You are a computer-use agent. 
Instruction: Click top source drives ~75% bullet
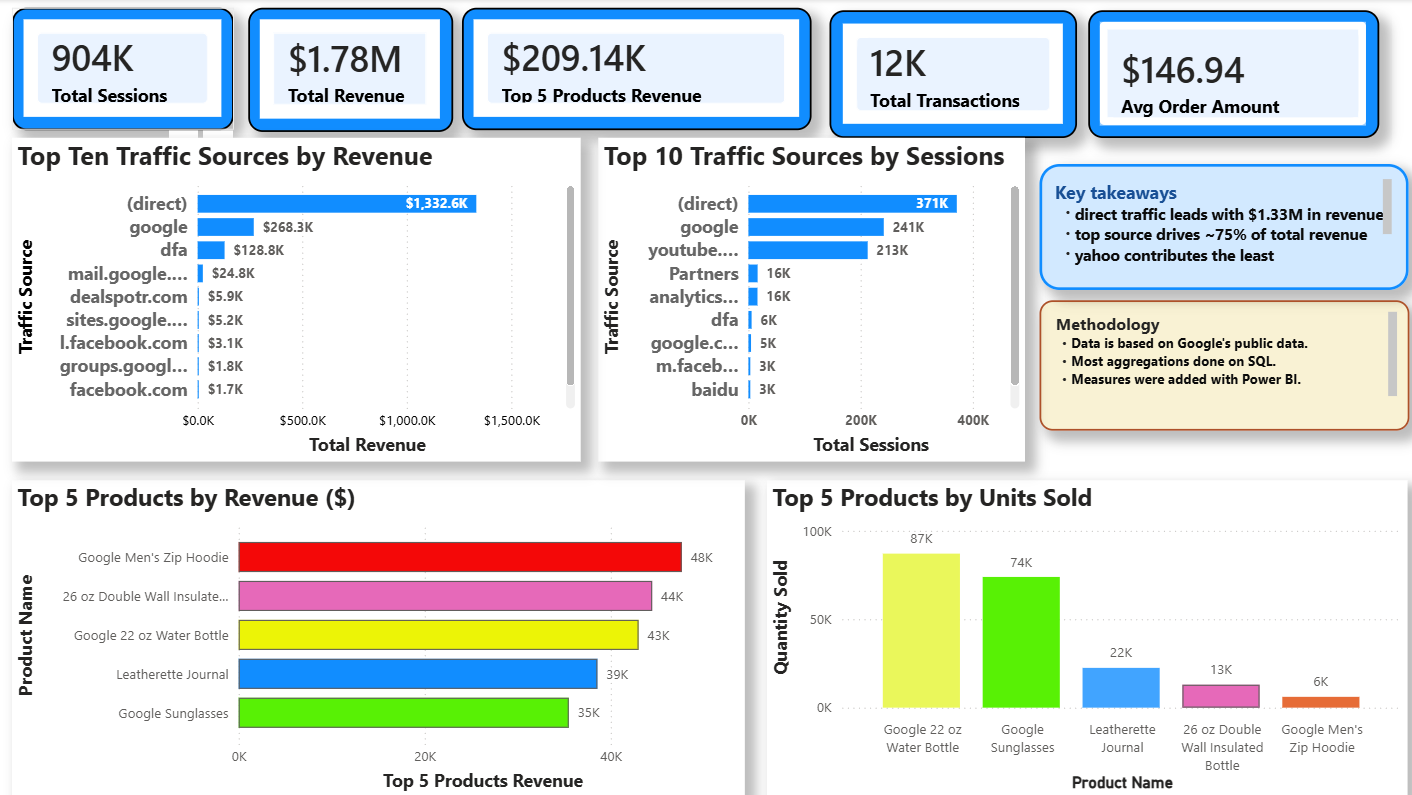1220,235
